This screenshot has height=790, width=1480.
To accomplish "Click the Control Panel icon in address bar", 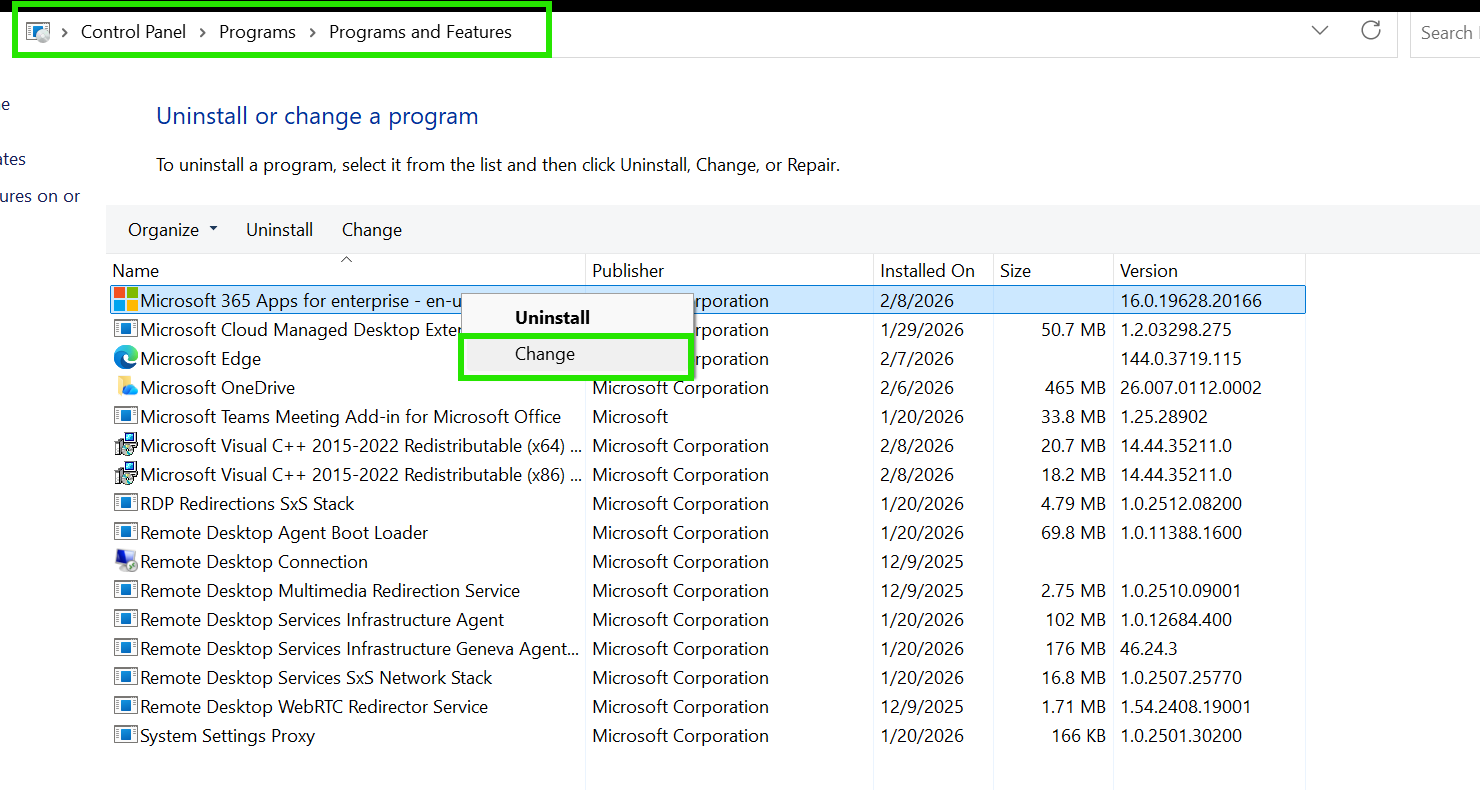I will point(38,32).
